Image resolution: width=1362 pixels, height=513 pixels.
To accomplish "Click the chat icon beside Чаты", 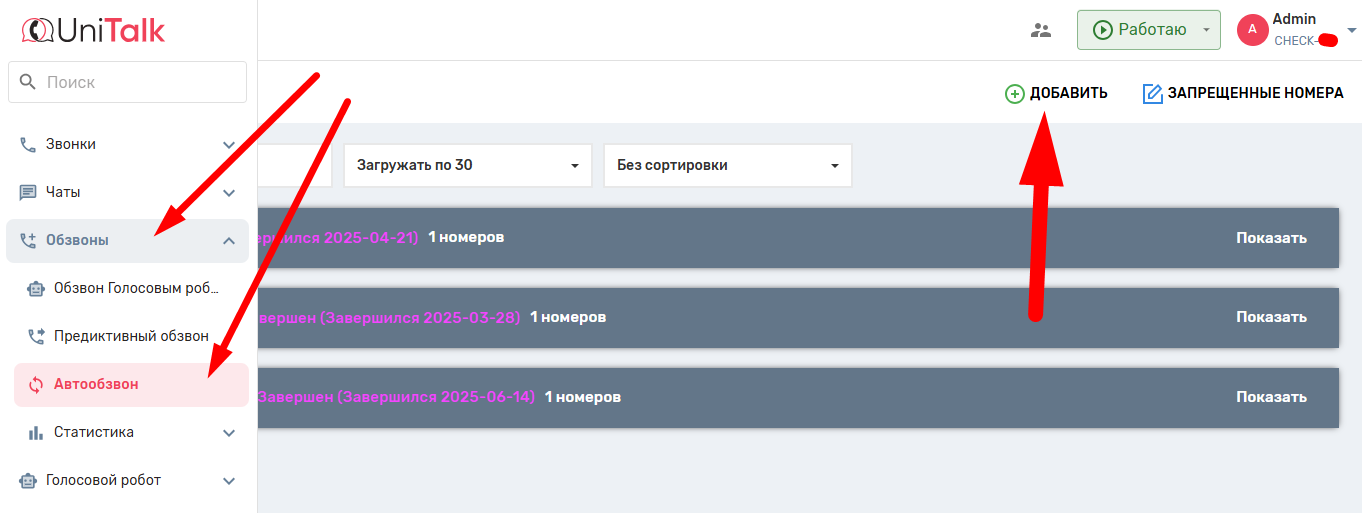I will pyautogui.click(x=28, y=192).
